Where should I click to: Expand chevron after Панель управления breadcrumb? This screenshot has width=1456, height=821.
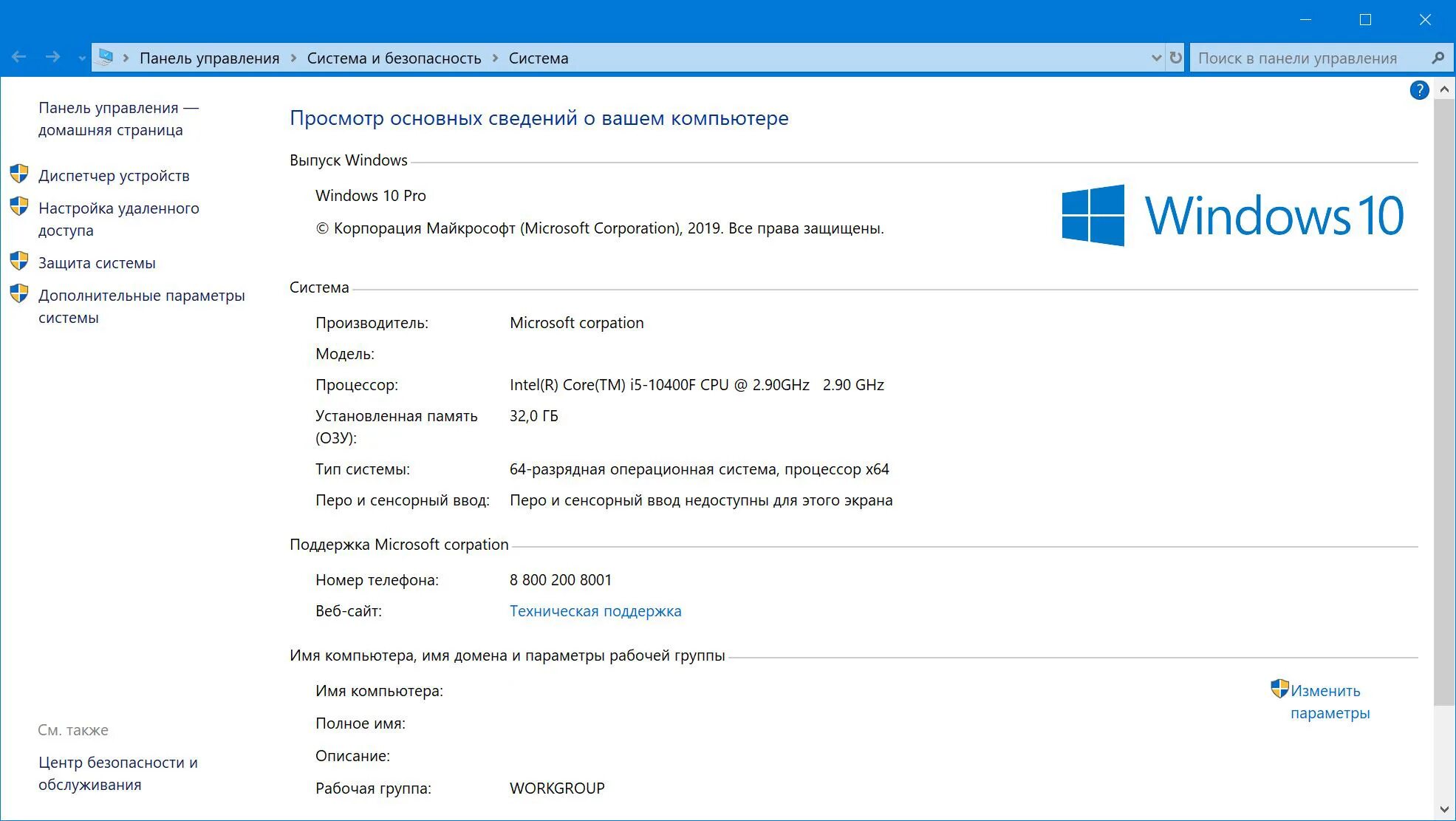pos(293,58)
